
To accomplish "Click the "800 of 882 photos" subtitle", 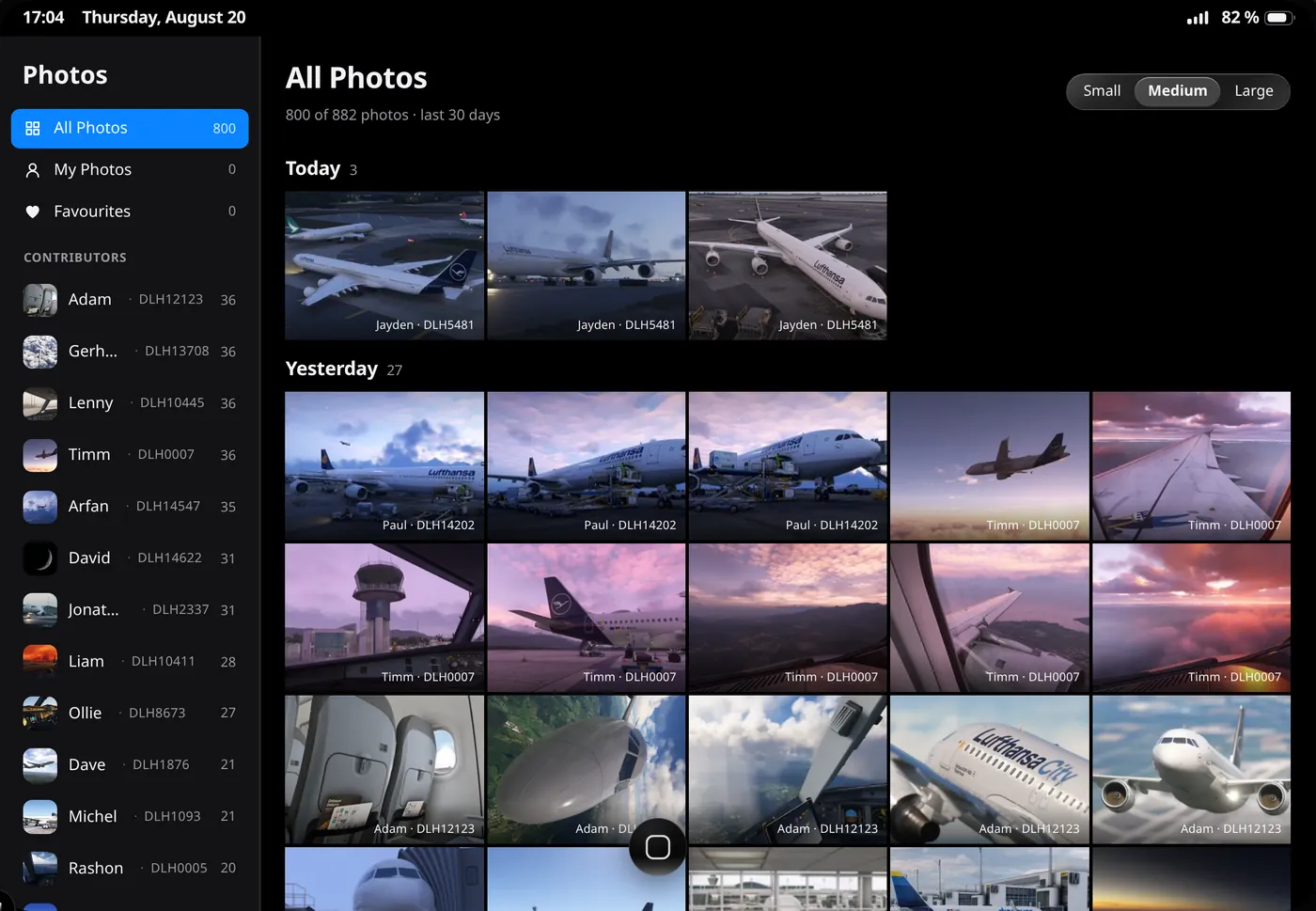I will coord(347,116).
